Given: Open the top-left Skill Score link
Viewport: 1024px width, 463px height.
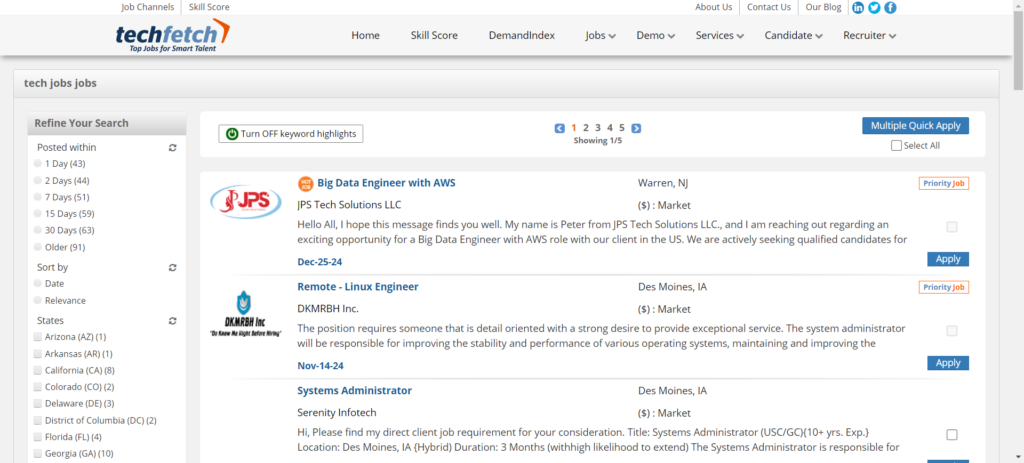Looking at the screenshot, I should point(209,7).
